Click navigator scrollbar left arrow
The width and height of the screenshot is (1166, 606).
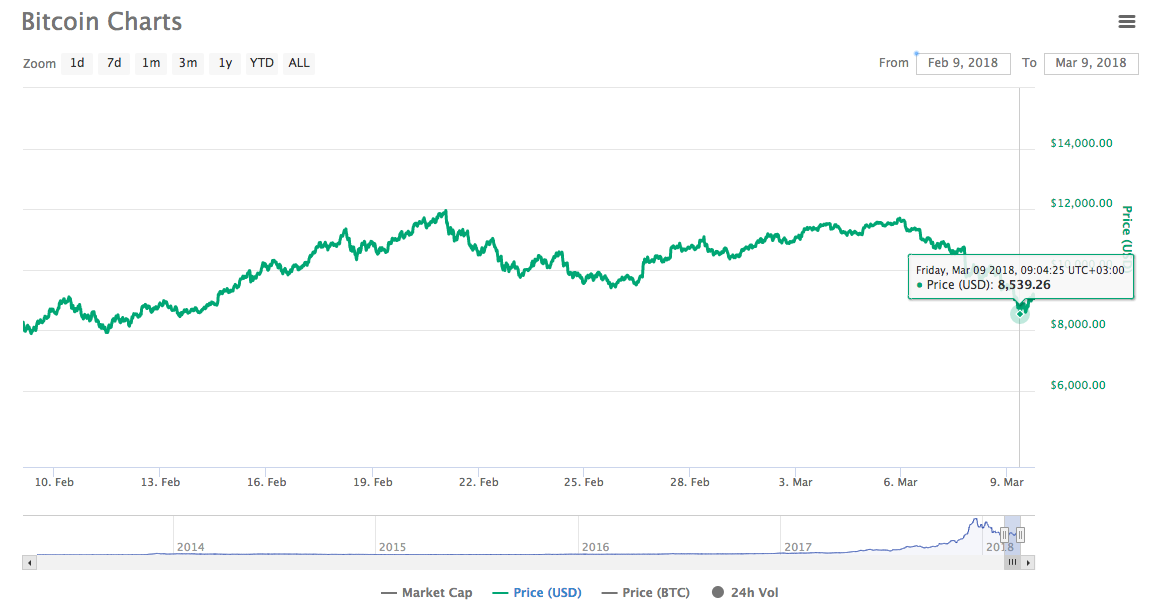click(x=30, y=563)
